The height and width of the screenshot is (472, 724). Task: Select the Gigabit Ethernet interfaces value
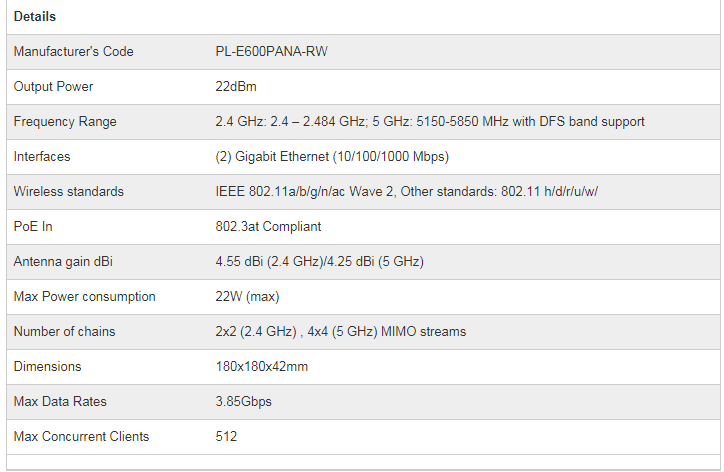(332, 157)
